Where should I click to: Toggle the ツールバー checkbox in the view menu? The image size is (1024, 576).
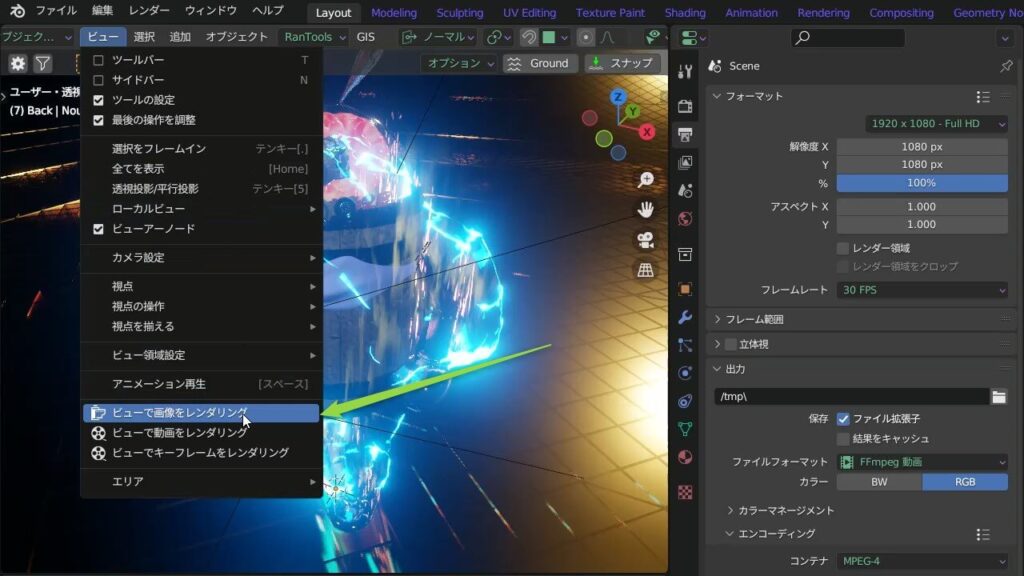[x=98, y=60]
